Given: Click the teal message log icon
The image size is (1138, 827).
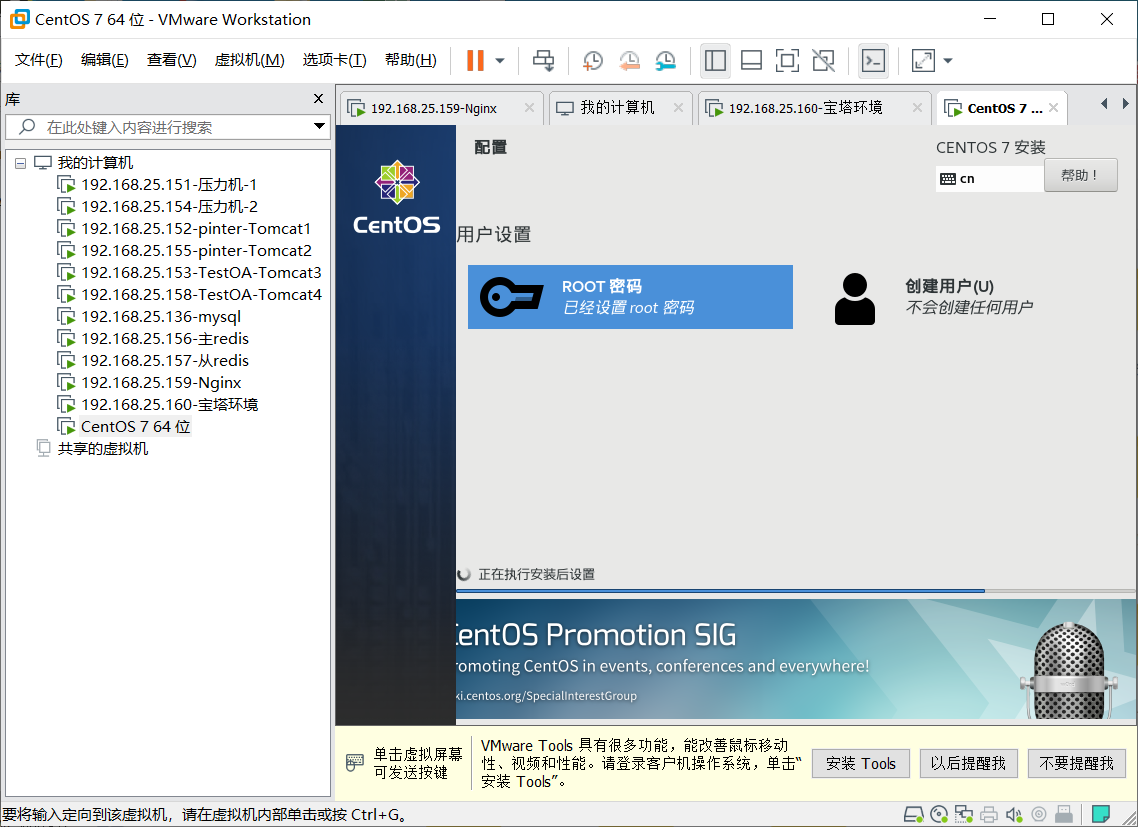Looking at the screenshot, I should pos(1100,814).
